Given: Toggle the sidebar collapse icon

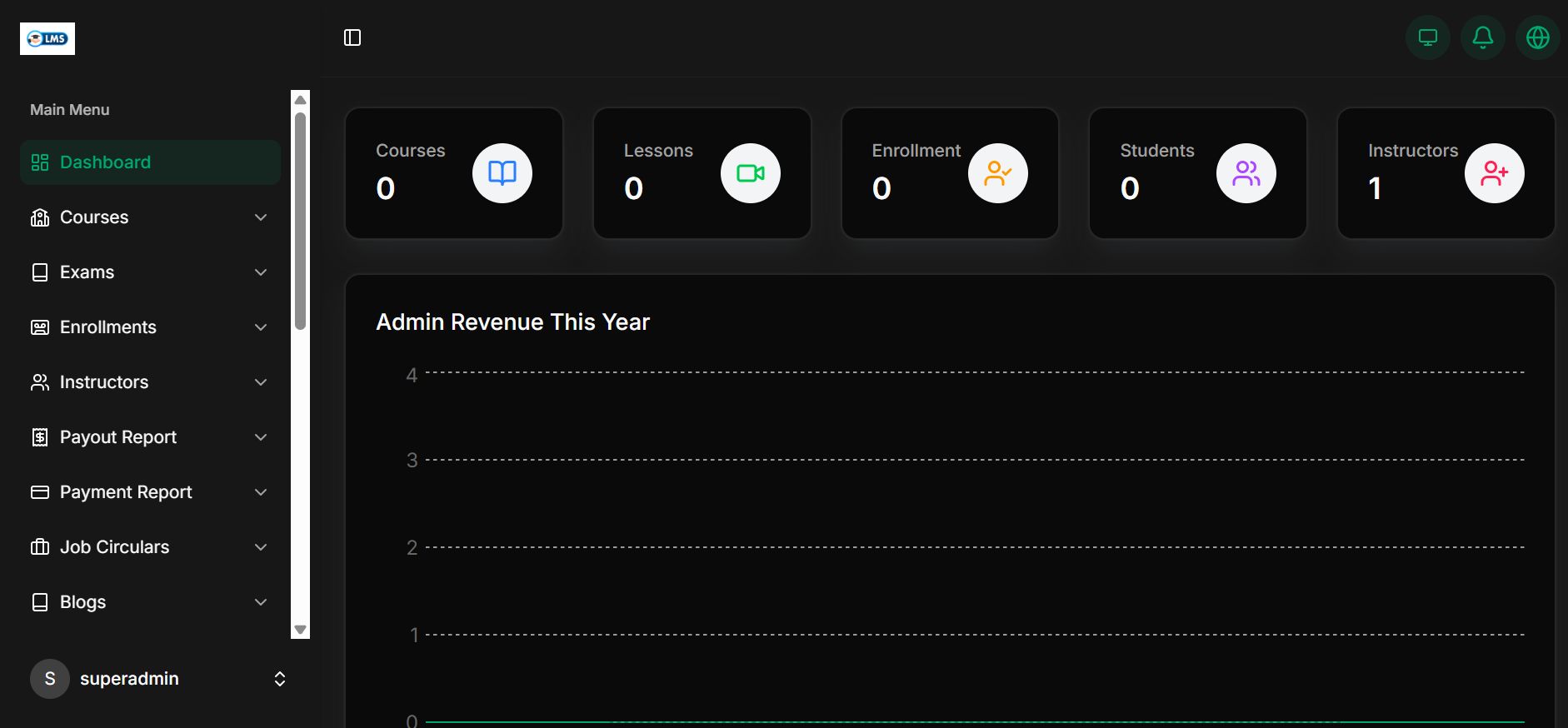Looking at the screenshot, I should [352, 37].
